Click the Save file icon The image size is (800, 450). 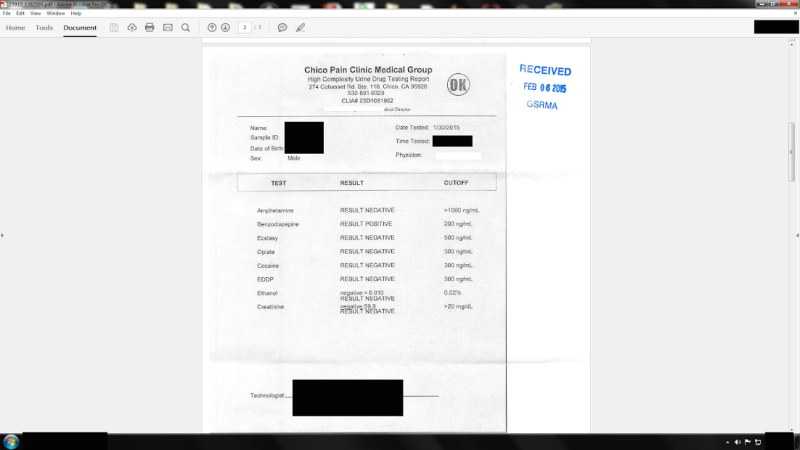114,27
